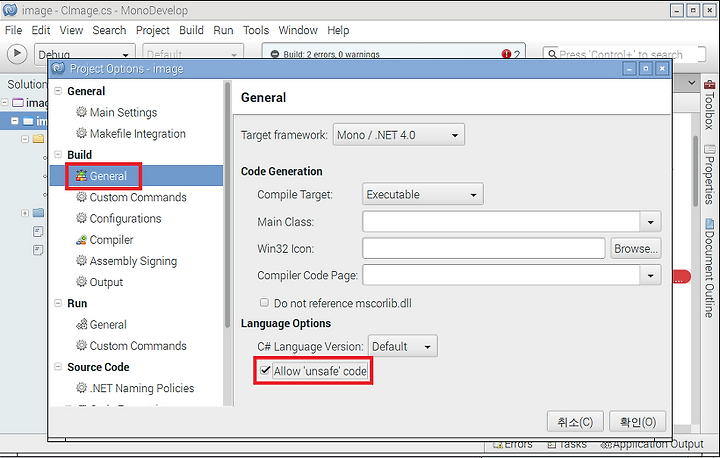The height and width of the screenshot is (458, 720).
Task: Open Target framework dropdown
Action: coord(399,135)
